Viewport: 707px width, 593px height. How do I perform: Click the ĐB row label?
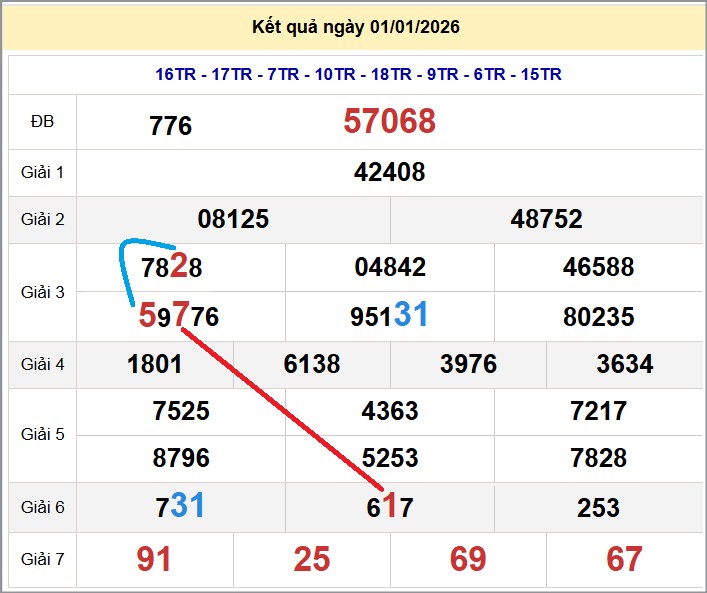[42, 122]
